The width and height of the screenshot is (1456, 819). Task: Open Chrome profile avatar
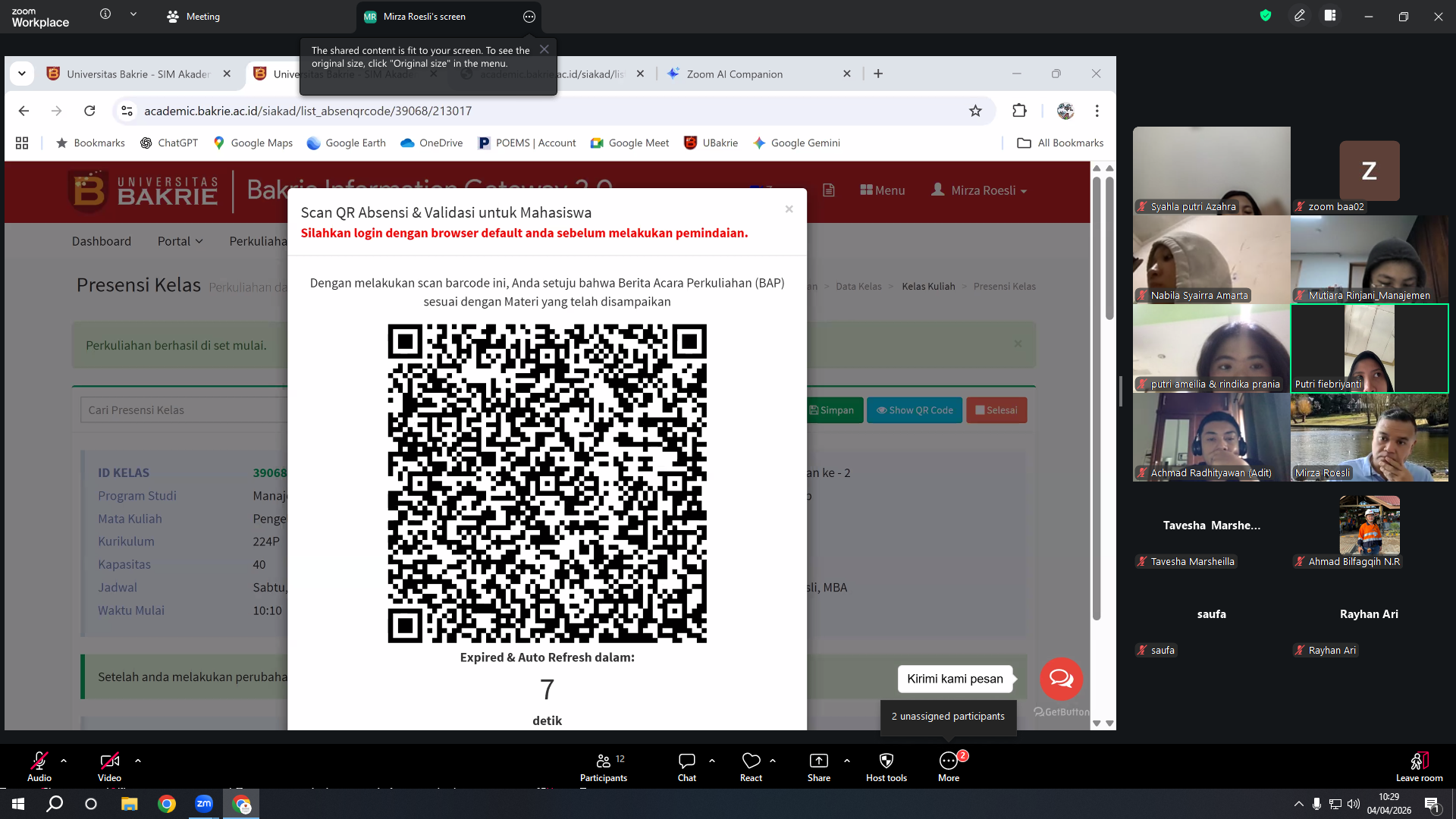coord(1065,111)
